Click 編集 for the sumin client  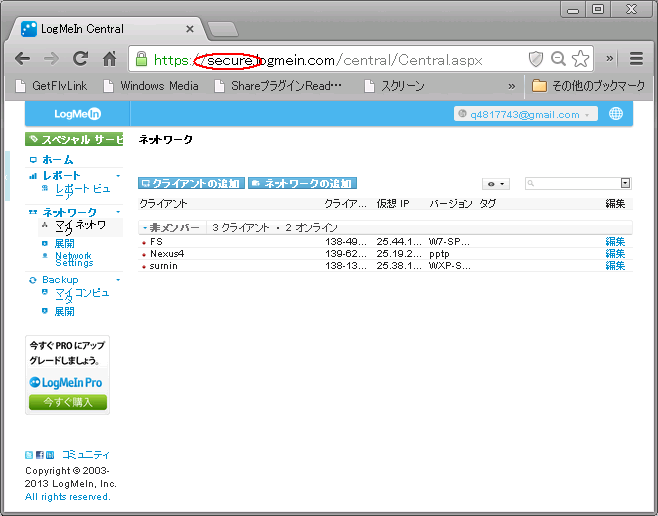(x=615, y=266)
